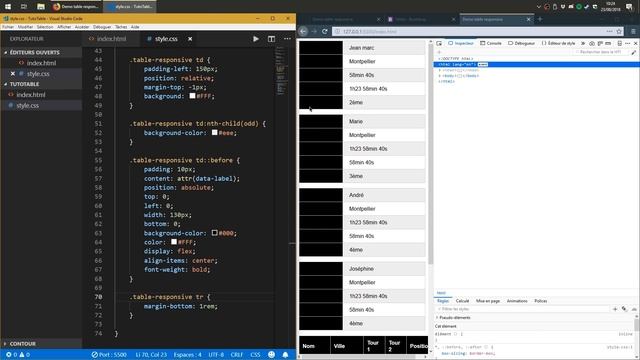Collapse the ÉDITEURS OUVERTS section
This screenshot has width=640, height=360.
point(34,53)
